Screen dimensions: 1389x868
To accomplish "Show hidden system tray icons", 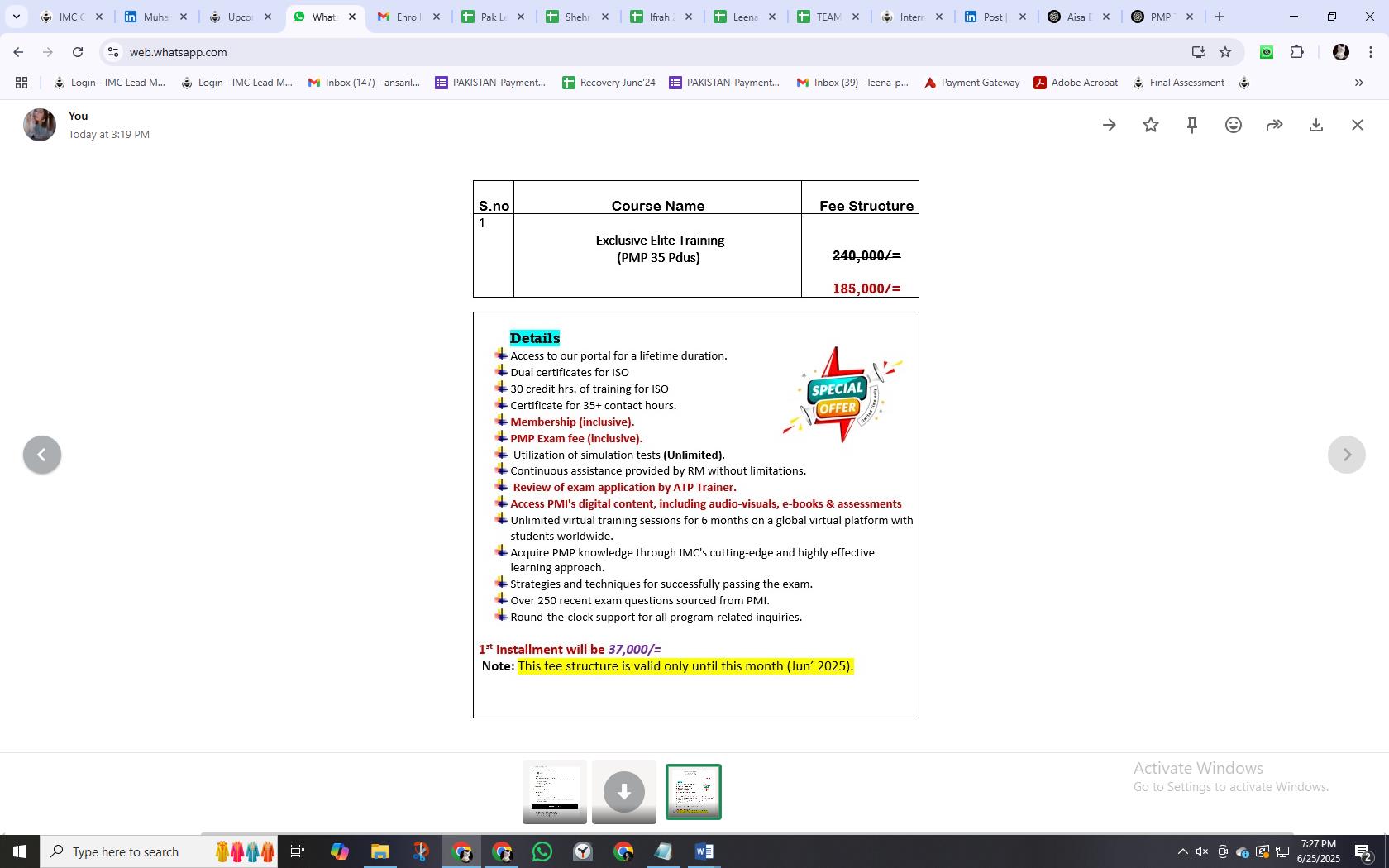I will tap(1182, 851).
